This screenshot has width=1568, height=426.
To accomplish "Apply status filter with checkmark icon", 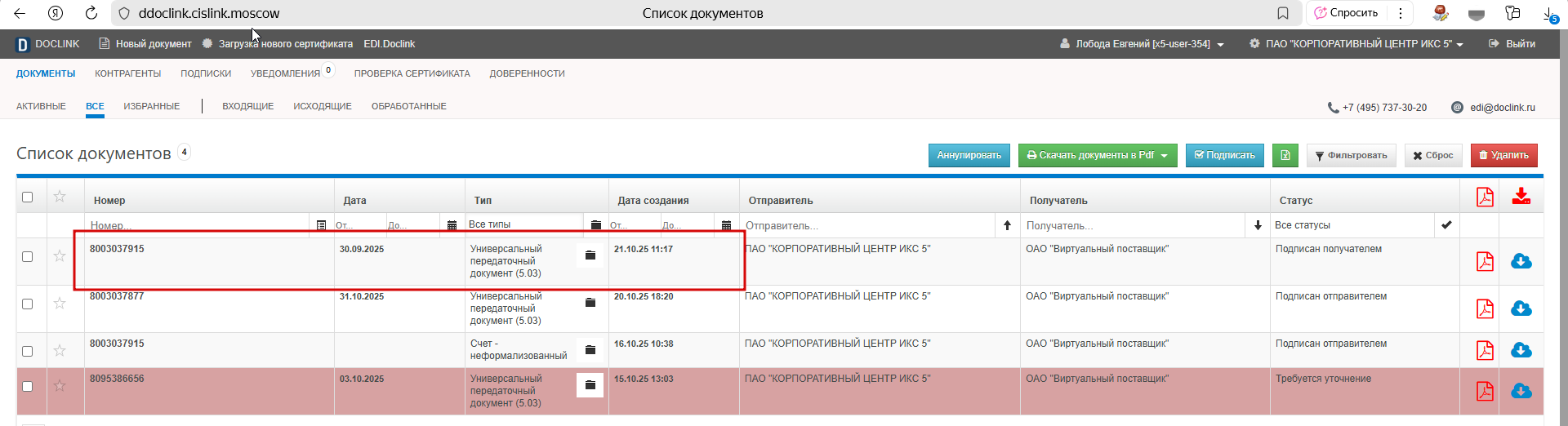I will pyautogui.click(x=1446, y=224).
